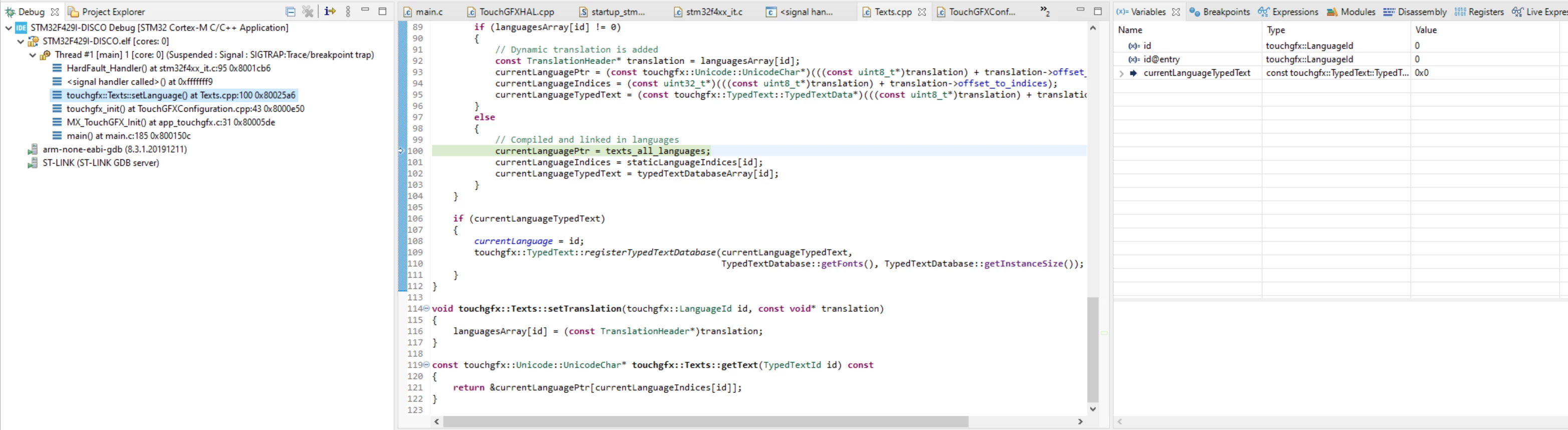Minimize the Debug view panel
Screen dimensions: 1568x430
pyautogui.click(x=365, y=11)
